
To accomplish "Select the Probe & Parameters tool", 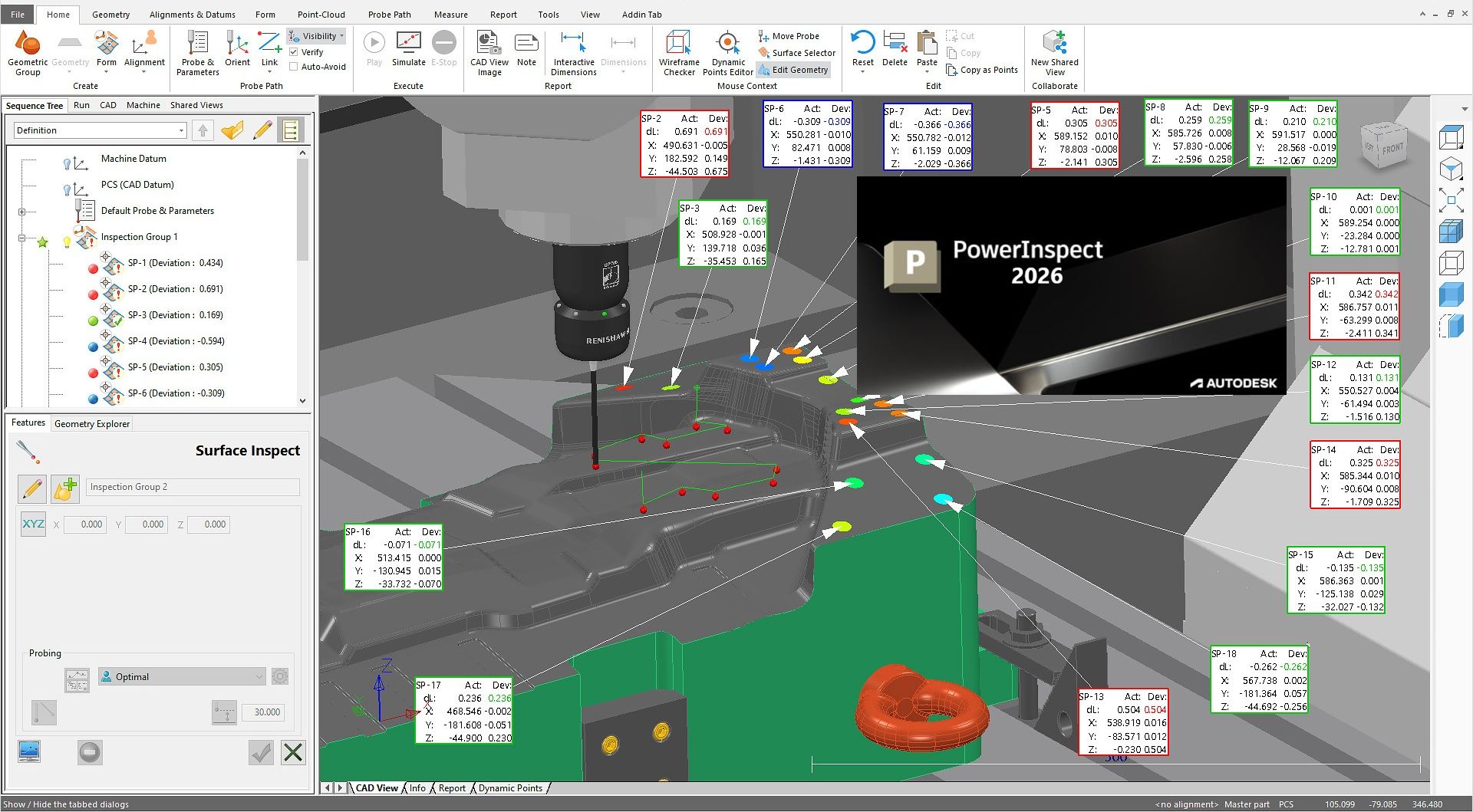I will (197, 44).
